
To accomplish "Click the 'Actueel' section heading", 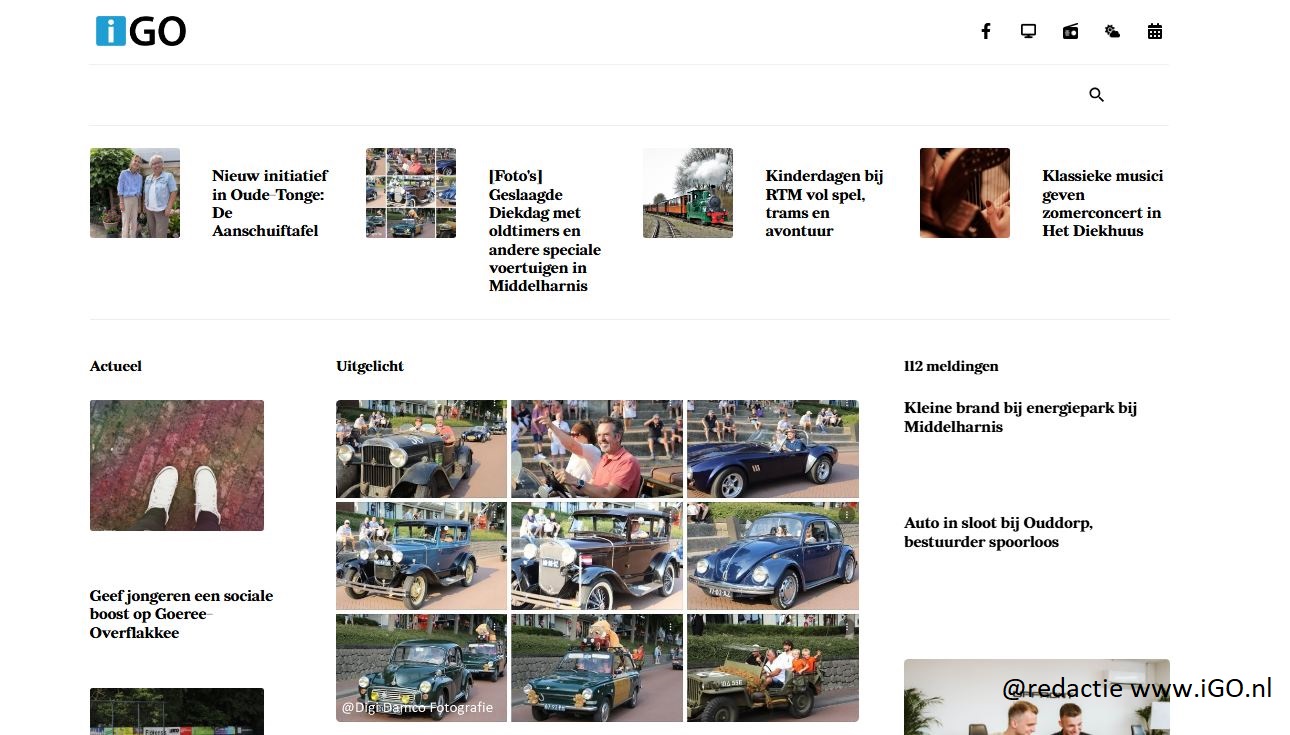I will tap(116, 366).
